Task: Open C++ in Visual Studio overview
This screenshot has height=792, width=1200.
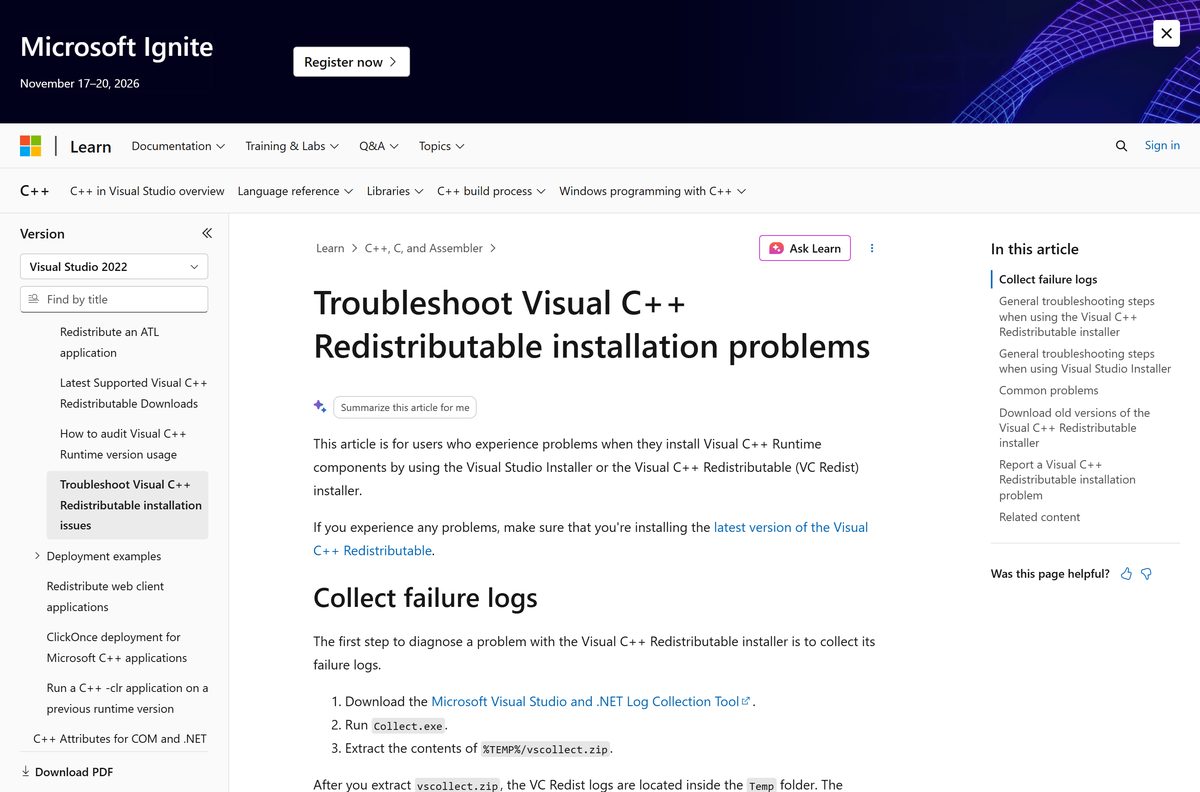Action: (147, 191)
